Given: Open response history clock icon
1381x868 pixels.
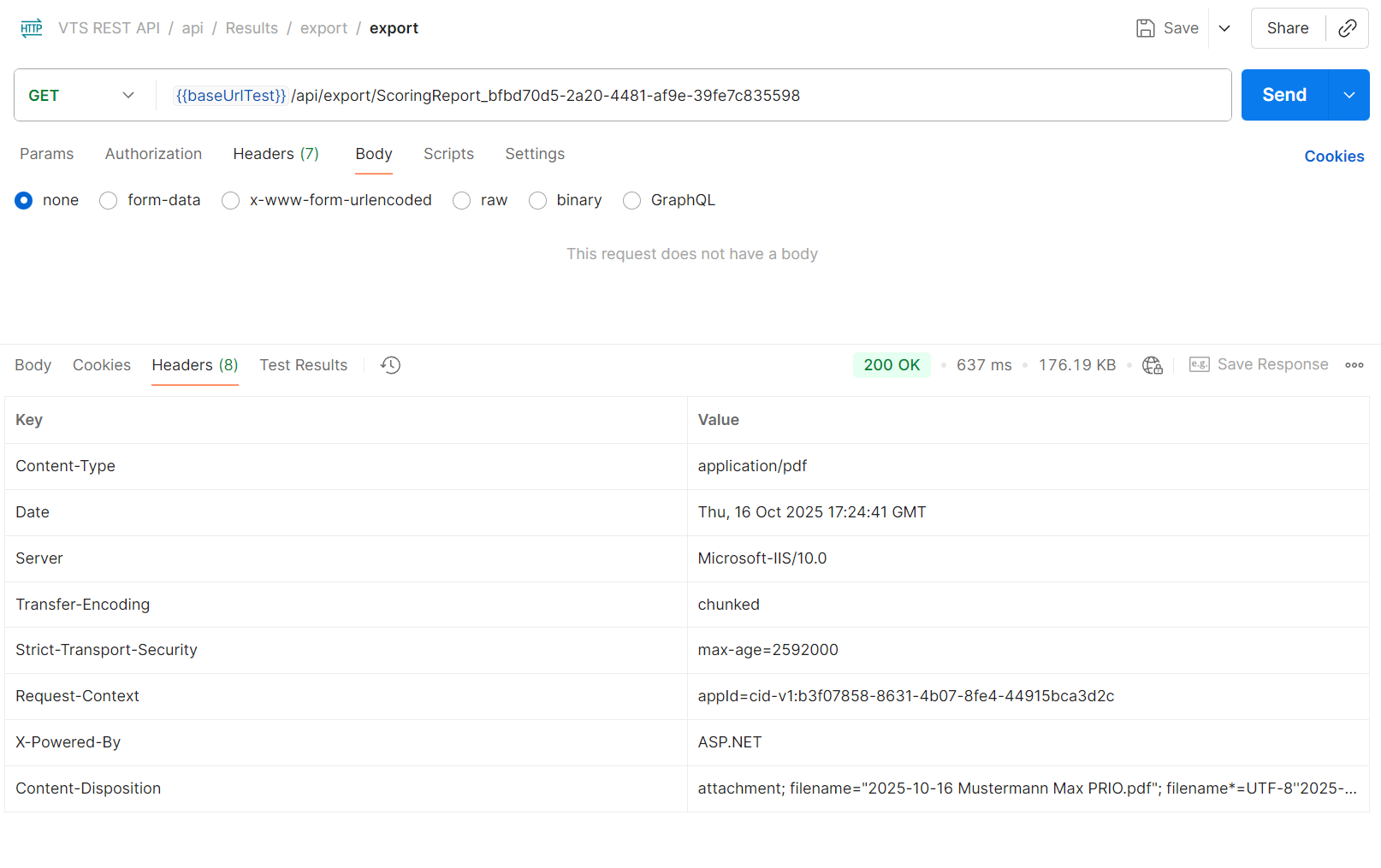Looking at the screenshot, I should click(x=390, y=365).
